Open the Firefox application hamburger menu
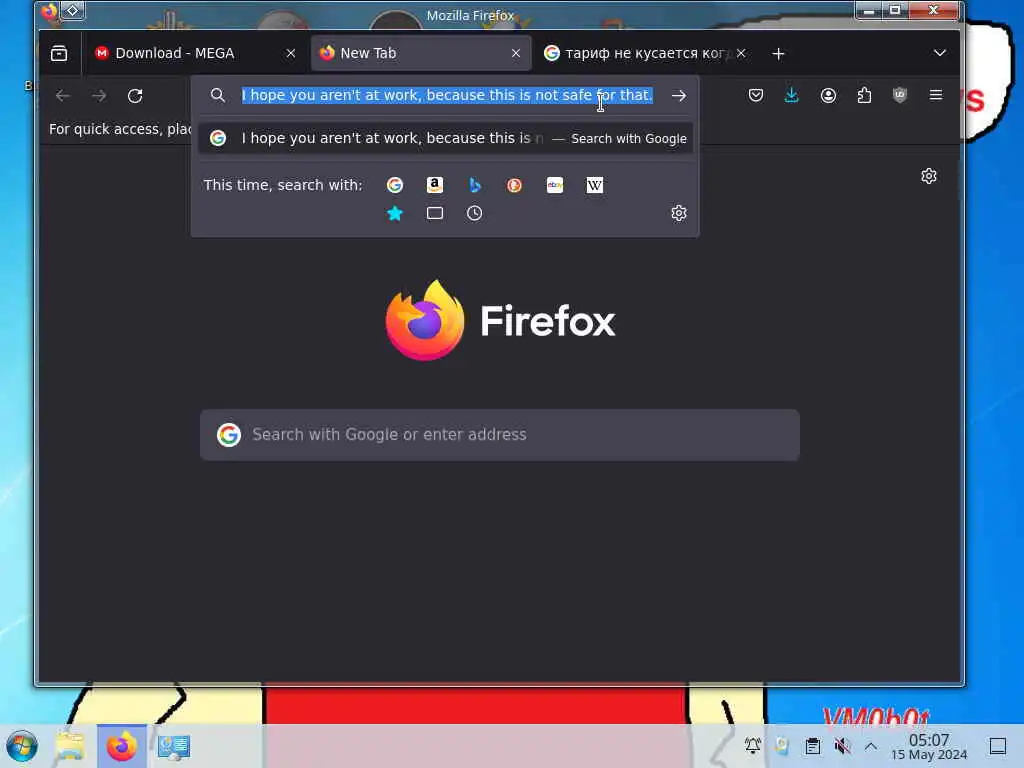The image size is (1024, 768). (936, 95)
